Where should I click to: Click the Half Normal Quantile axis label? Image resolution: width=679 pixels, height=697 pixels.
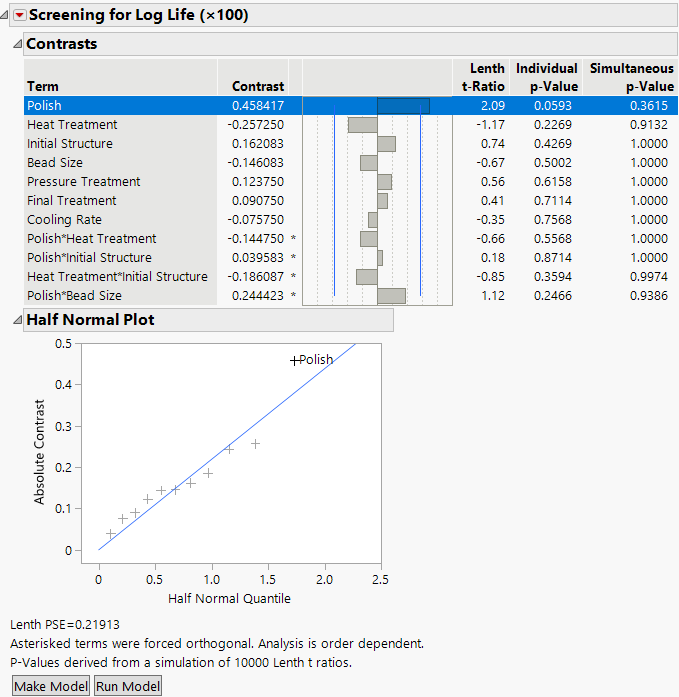click(x=229, y=598)
